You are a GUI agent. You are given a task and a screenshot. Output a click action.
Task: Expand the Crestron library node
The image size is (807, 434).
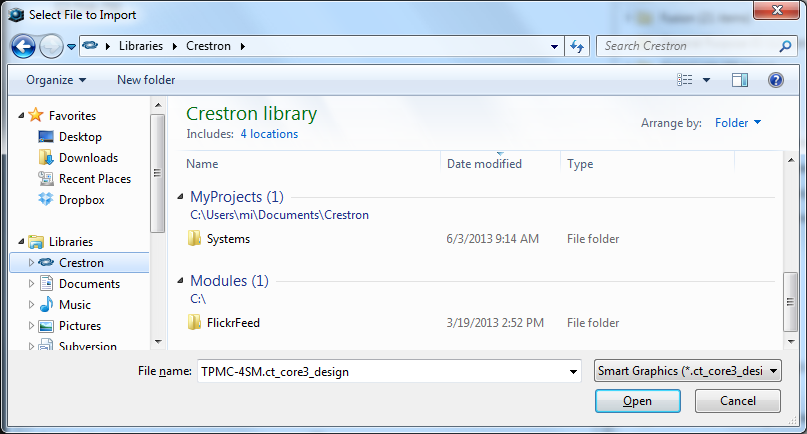31,263
